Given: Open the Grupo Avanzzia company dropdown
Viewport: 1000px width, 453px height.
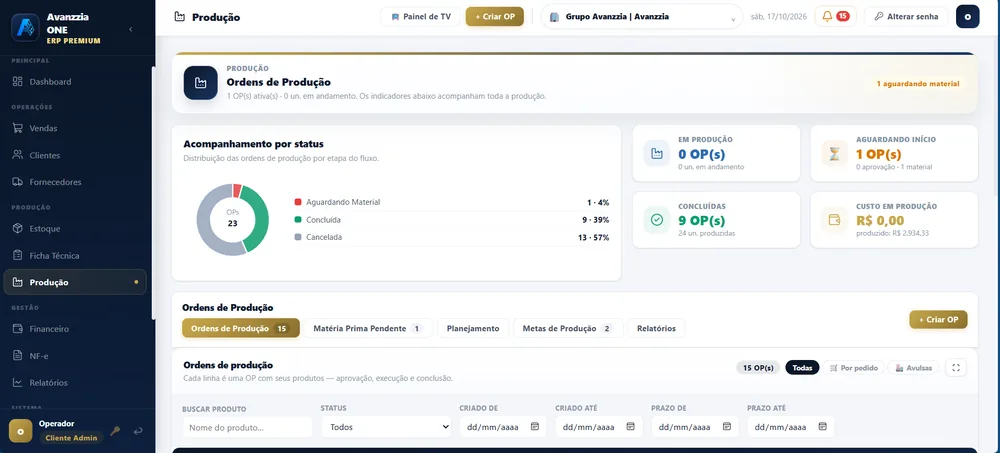Looking at the screenshot, I should [x=642, y=17].
